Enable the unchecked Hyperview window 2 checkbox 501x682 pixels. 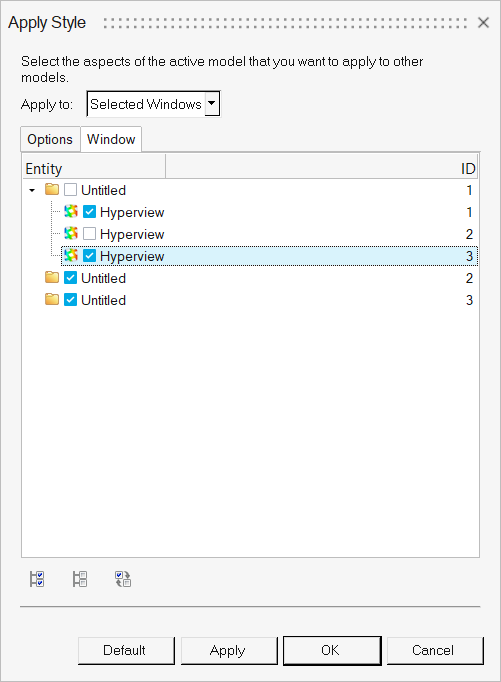click(89, 234)
